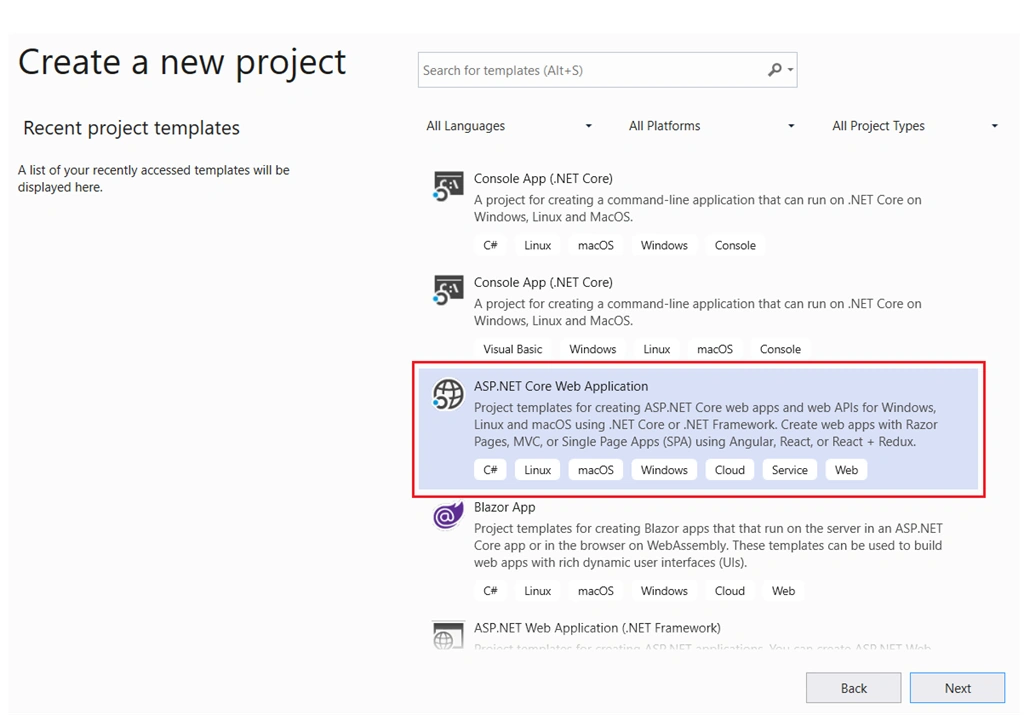This screenshot has width=1024, height=715.
Task: Select the Blazor App template title
Action: click(x=504, y=507)
